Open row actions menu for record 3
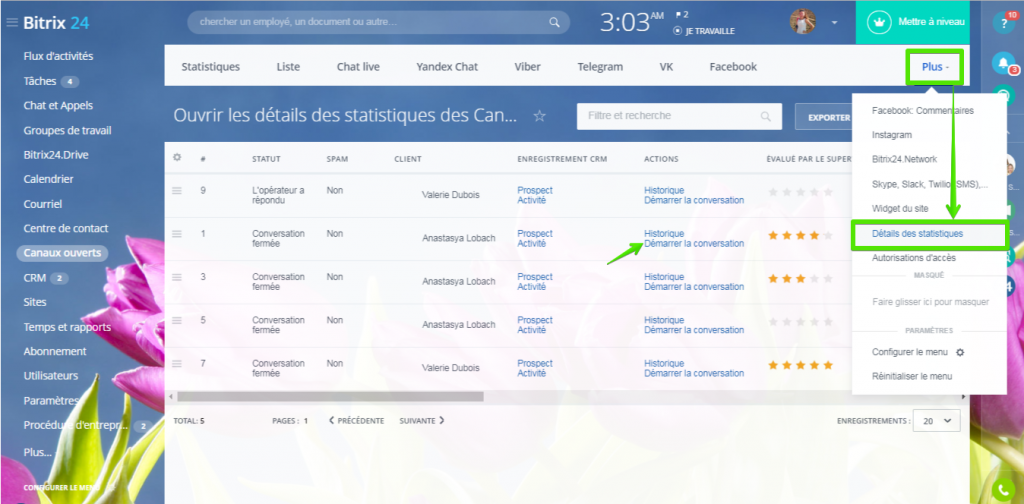 pyautogui.click(x=176, y=277)
